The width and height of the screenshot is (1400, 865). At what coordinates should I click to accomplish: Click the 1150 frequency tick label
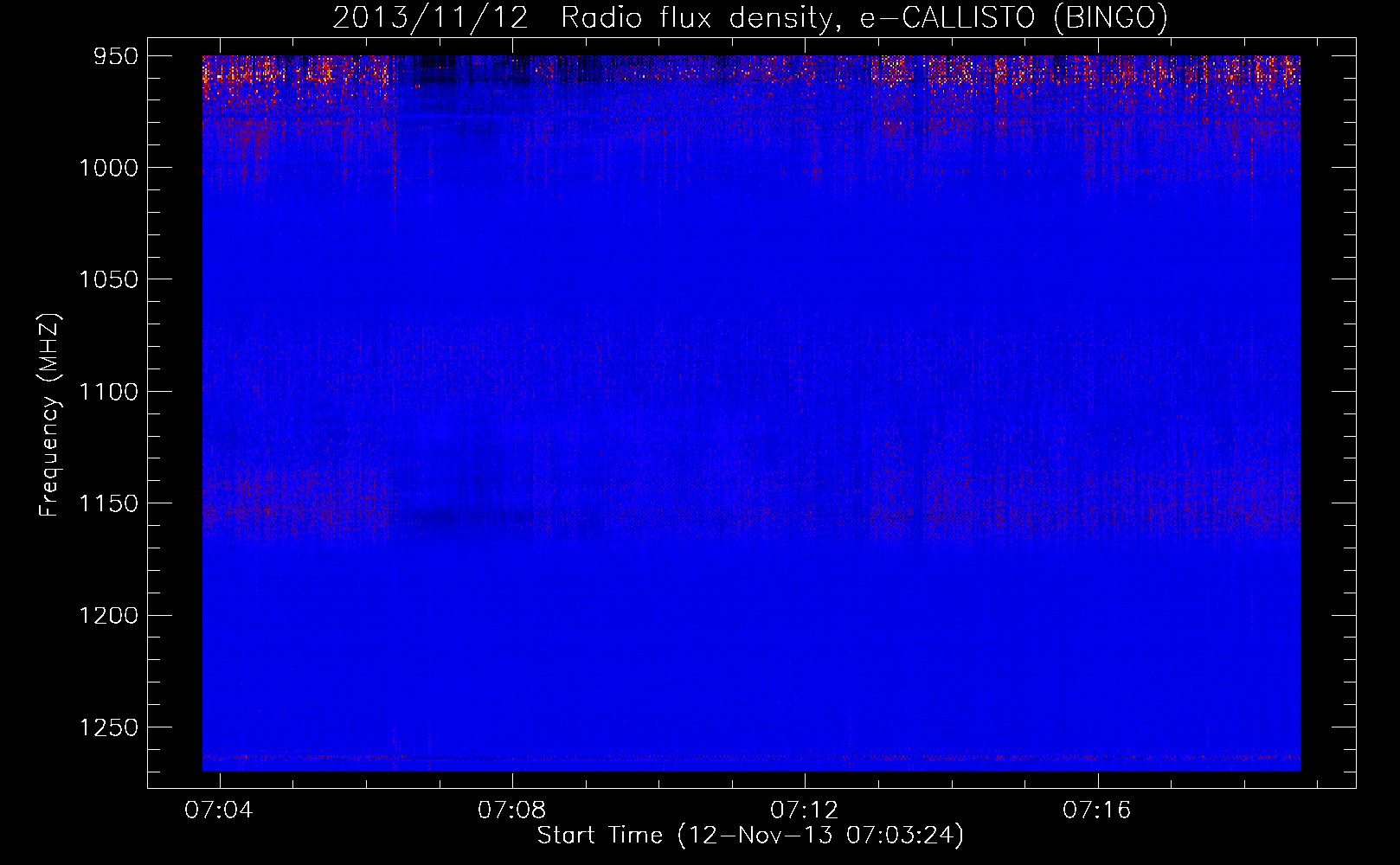[109, 503]
